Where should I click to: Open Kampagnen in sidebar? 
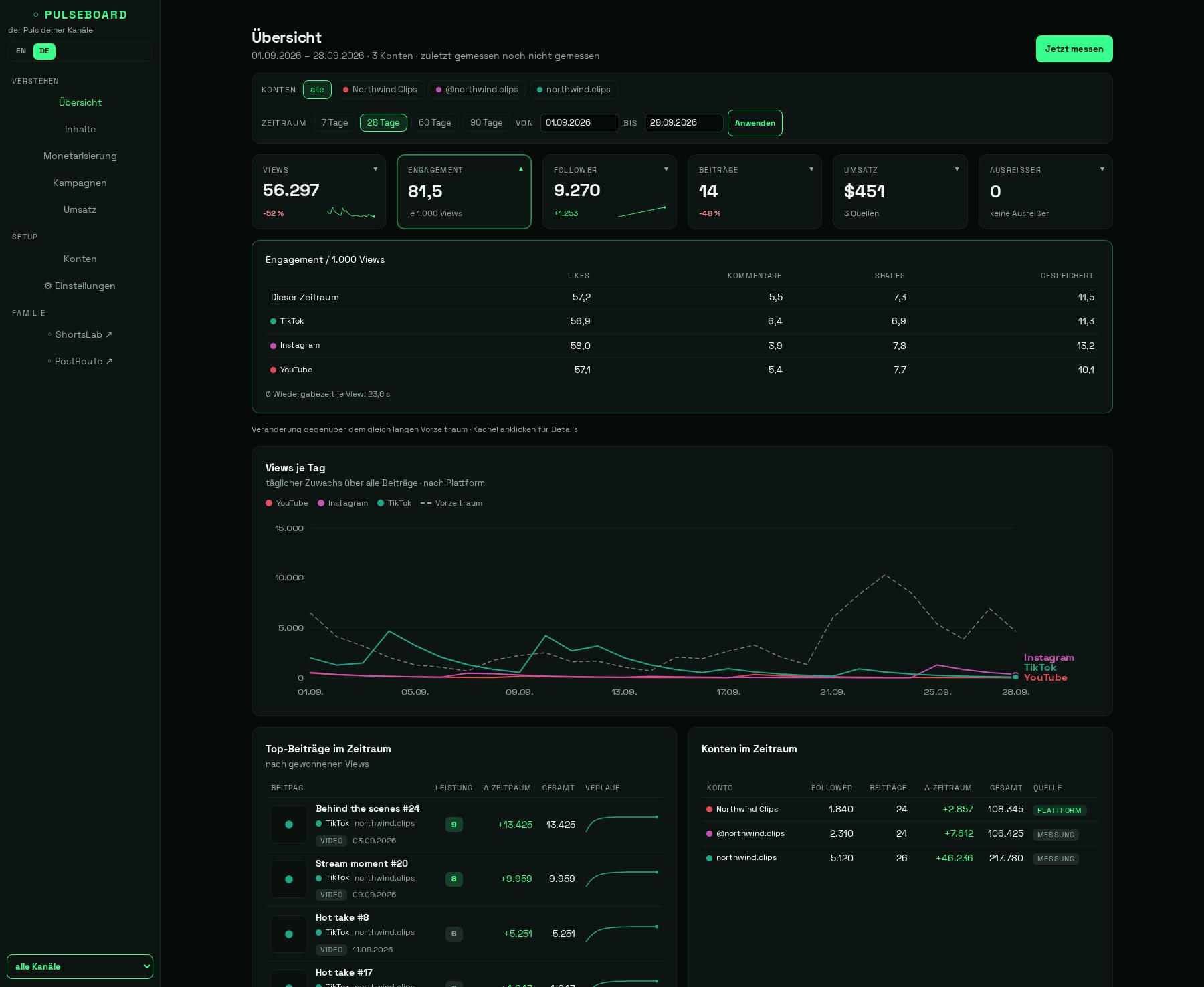[x=80, y=183]
